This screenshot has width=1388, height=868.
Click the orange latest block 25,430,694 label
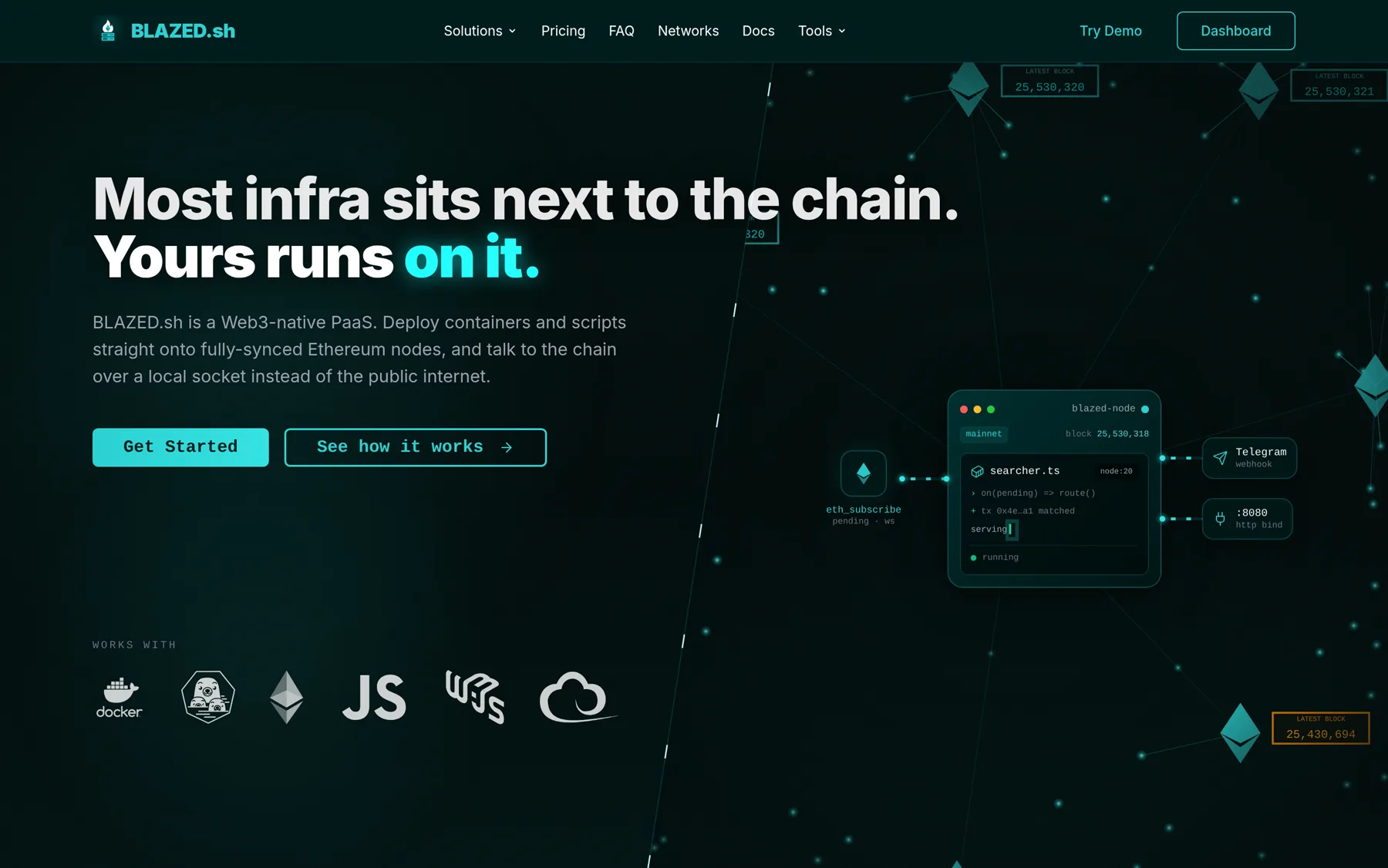tap(1320, 728)
